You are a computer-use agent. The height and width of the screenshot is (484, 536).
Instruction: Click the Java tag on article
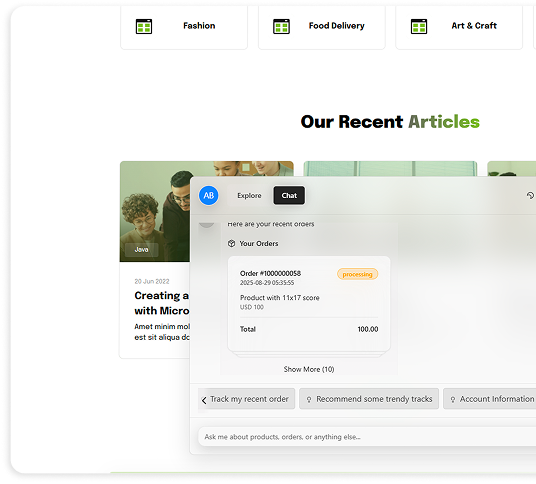(x=142, y=250)
